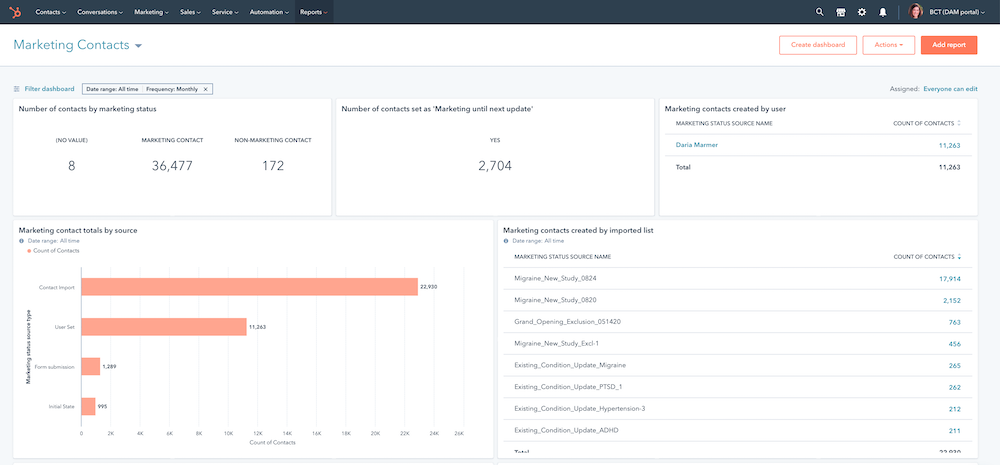The image size is (1000, 465).
Task: Open the notifications bell
Action: [x=883, y=12]
